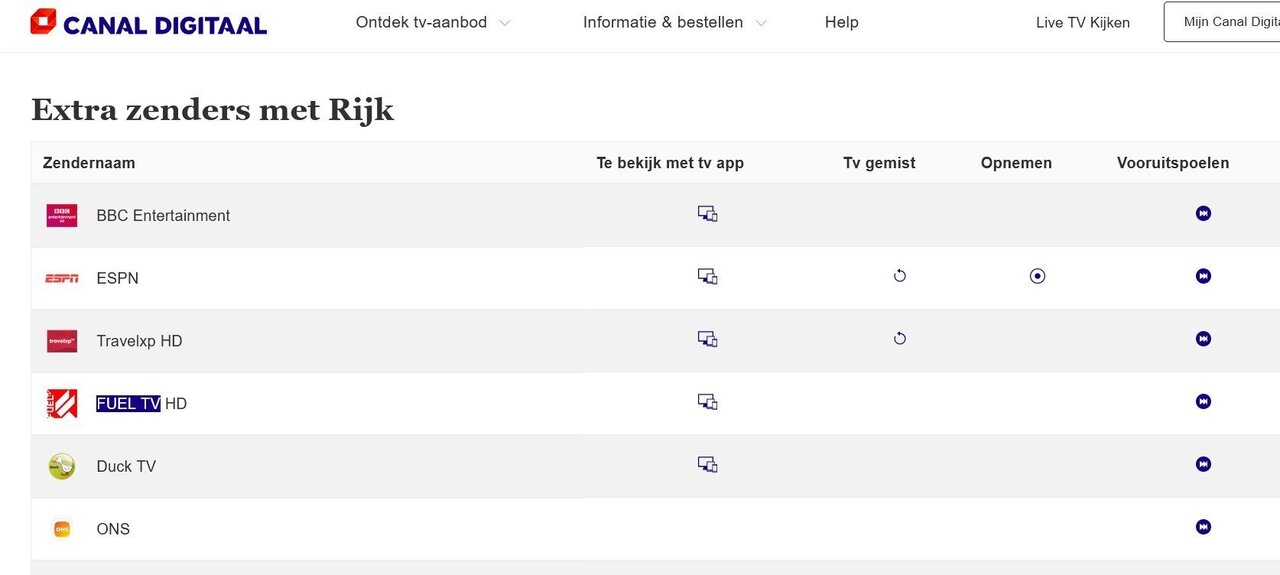Click the FUEL TV channel logo
Viewport: 1280px width, 575px height.
62,403
